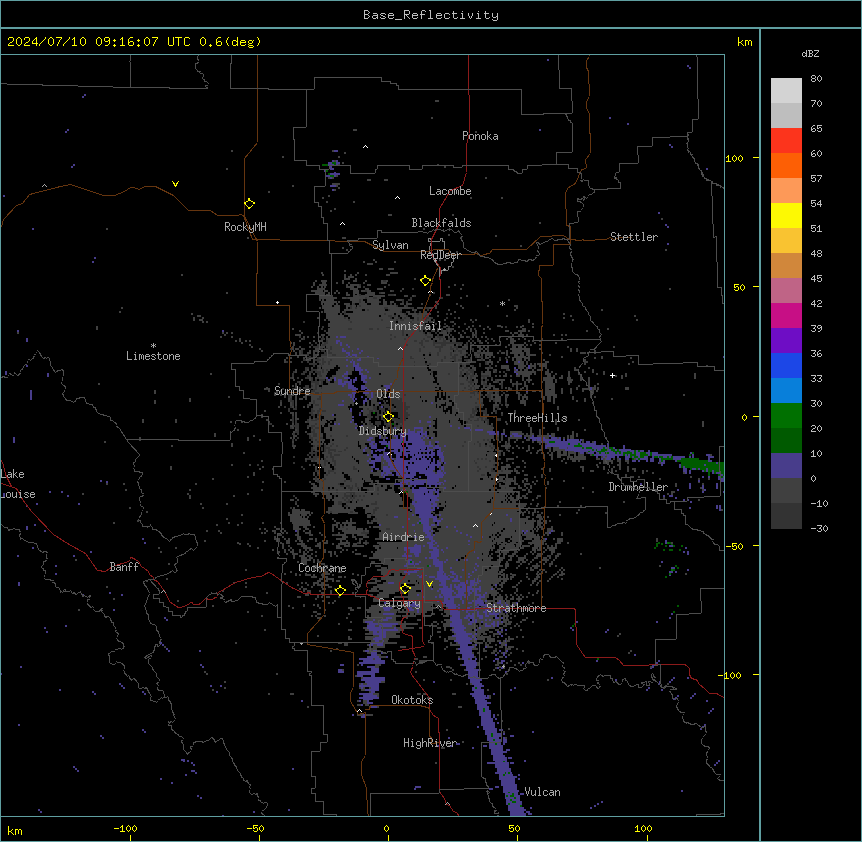Select the yellow diamond marker south of RedDeer
This screenshot has height=842, width=862.
point(426,281)
